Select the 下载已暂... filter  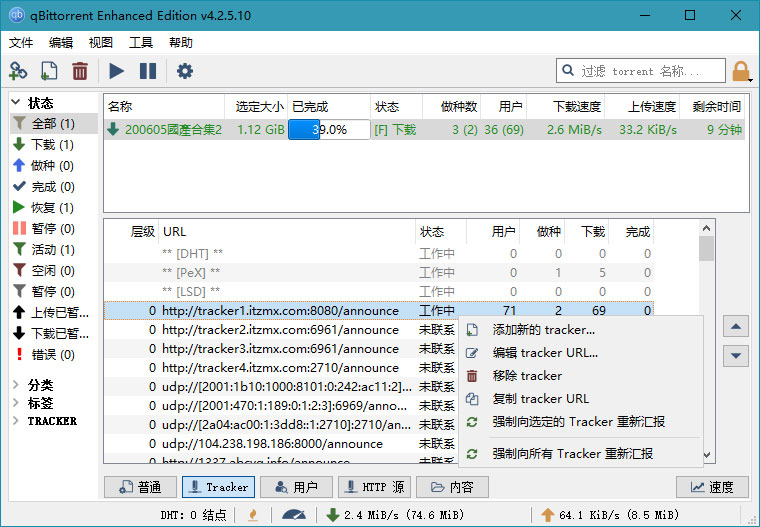tap(54, 334)
